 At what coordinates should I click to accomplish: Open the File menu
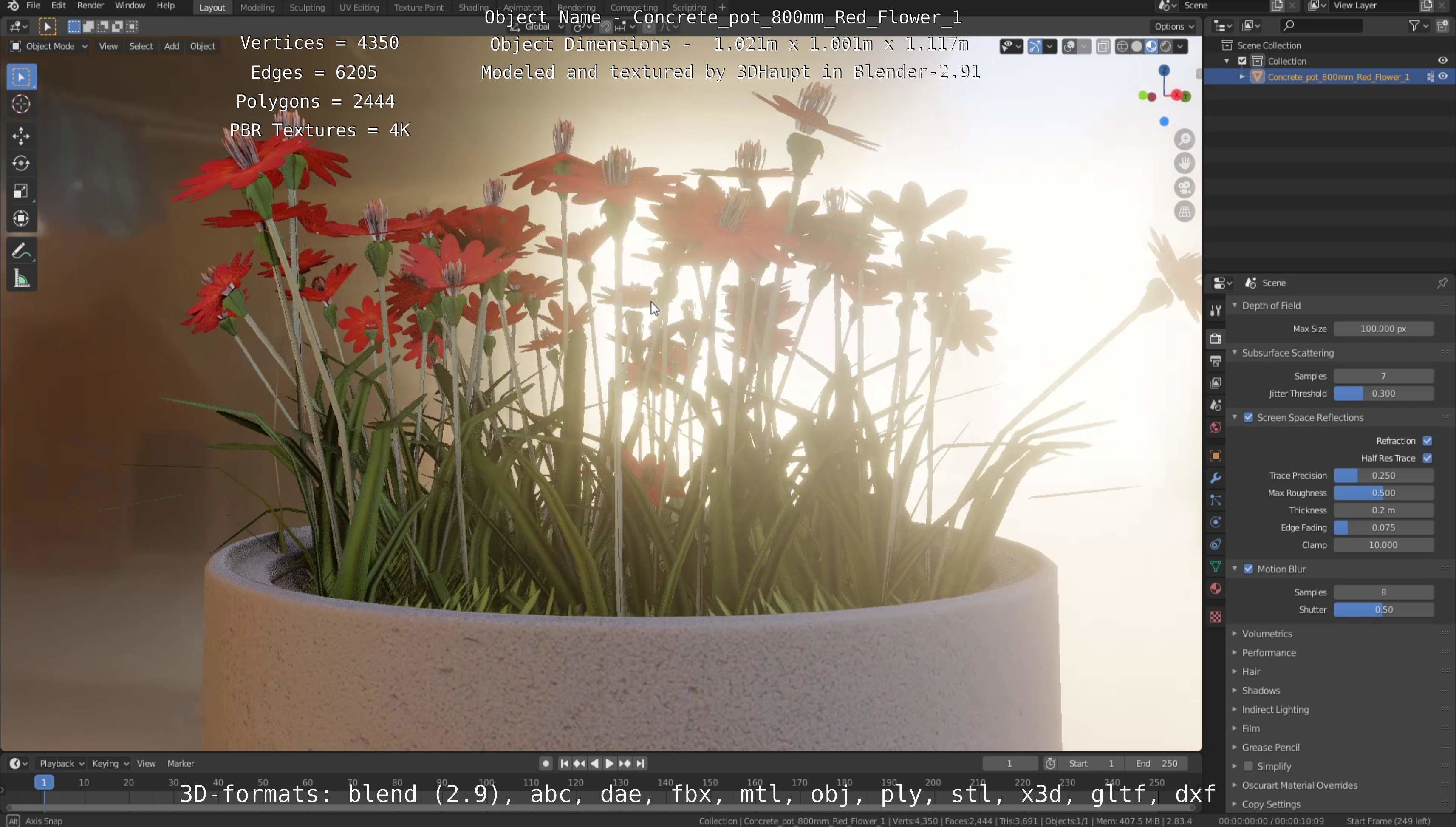pyautogui.click(x=33, y=6)
